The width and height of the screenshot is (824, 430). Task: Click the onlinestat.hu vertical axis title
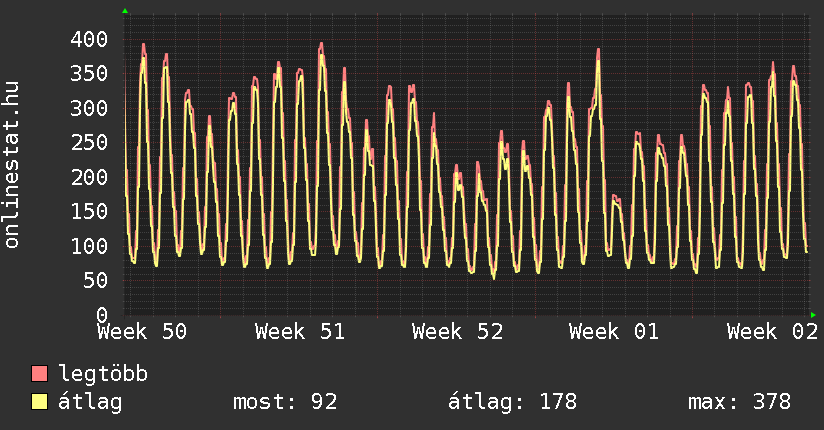[13, 165]
